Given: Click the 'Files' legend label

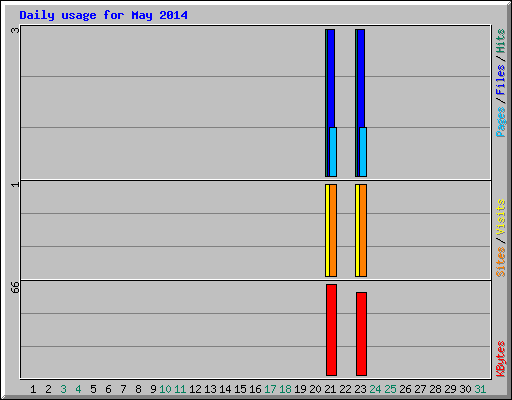Looking at the screenshot, I should [x=501, y=80].
